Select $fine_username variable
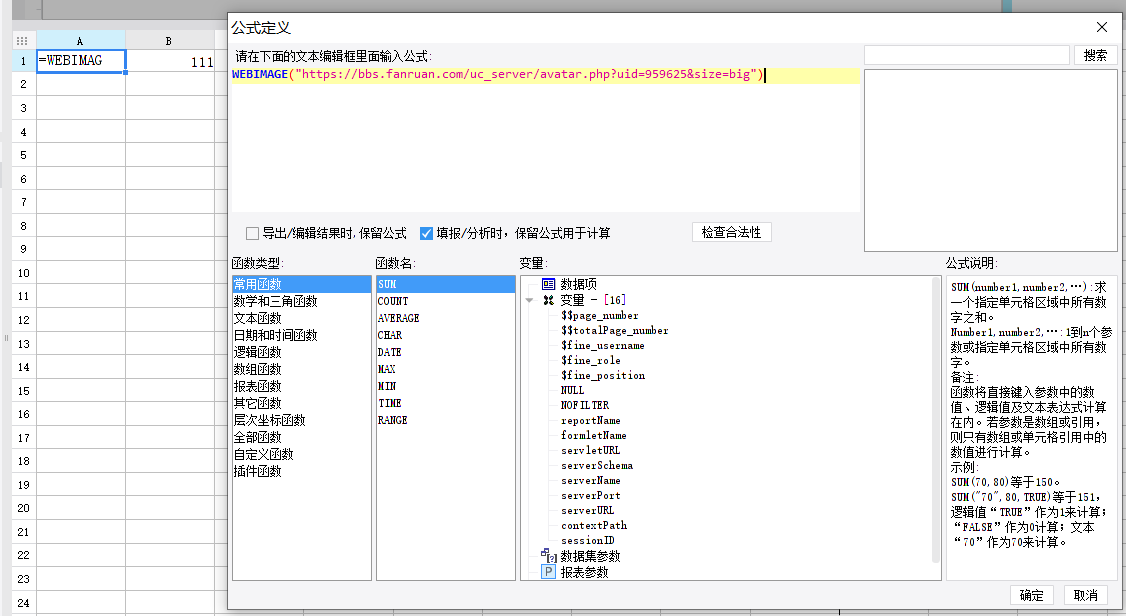Screen dimensions: 1126x616 [x=602, y=345]
